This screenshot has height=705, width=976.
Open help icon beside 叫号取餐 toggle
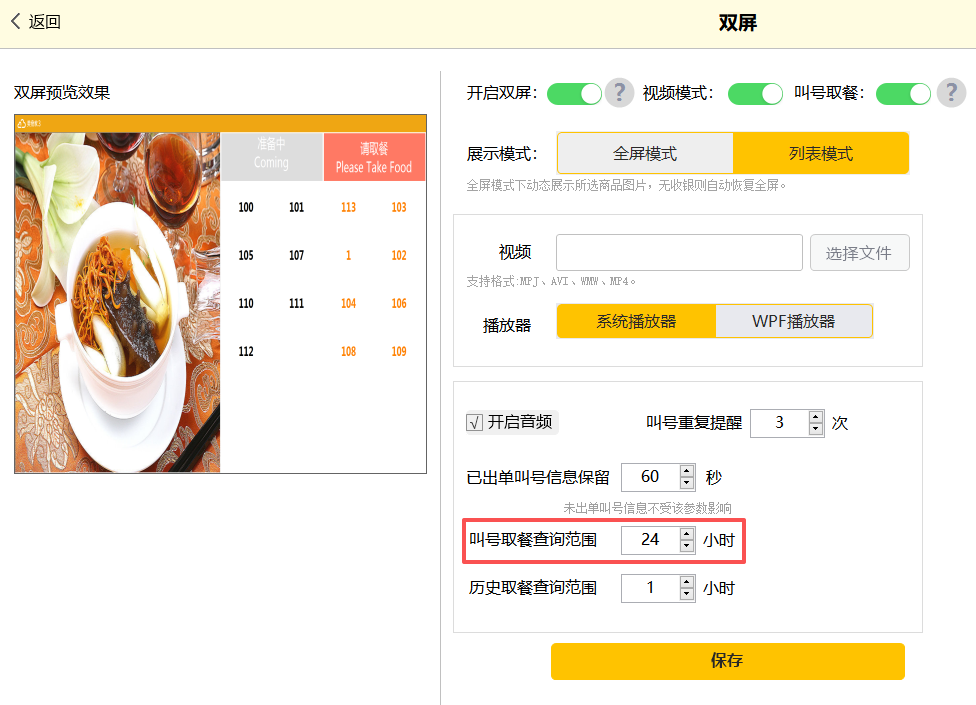tap(950, 93)
